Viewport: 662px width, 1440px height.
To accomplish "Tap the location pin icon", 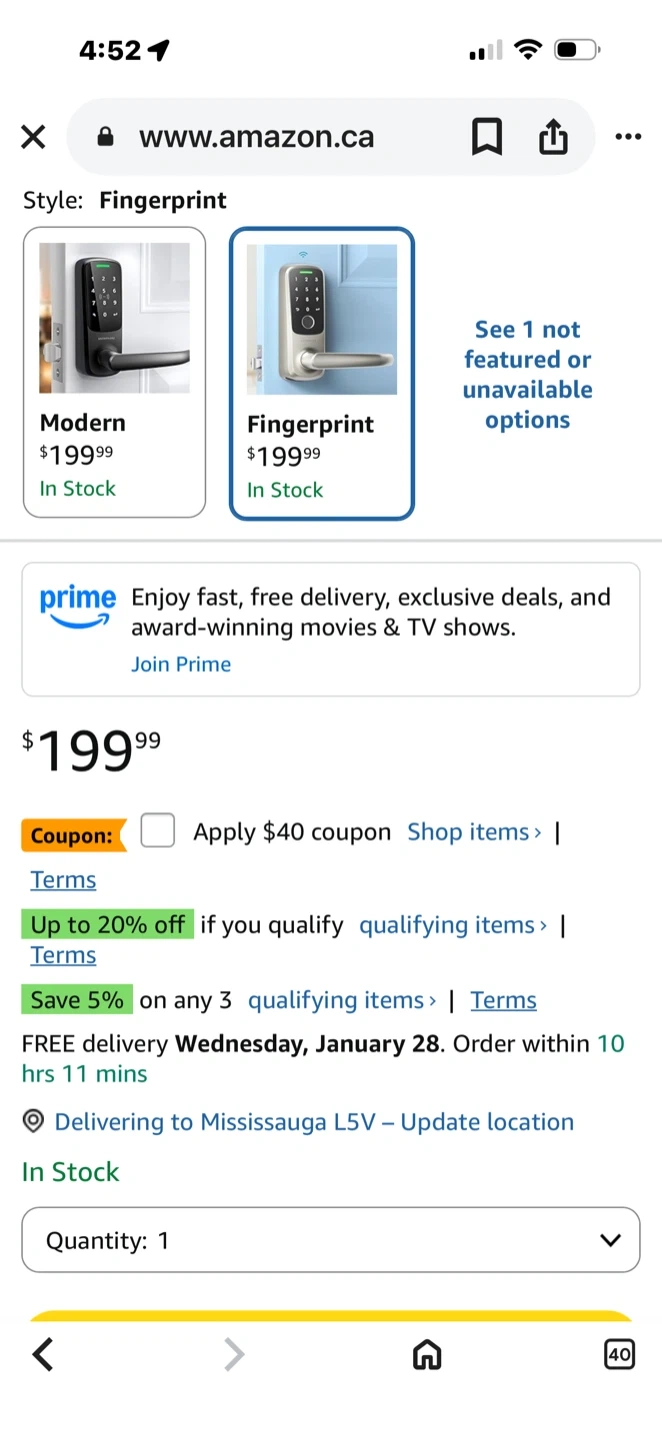I will pos(33,1122).
